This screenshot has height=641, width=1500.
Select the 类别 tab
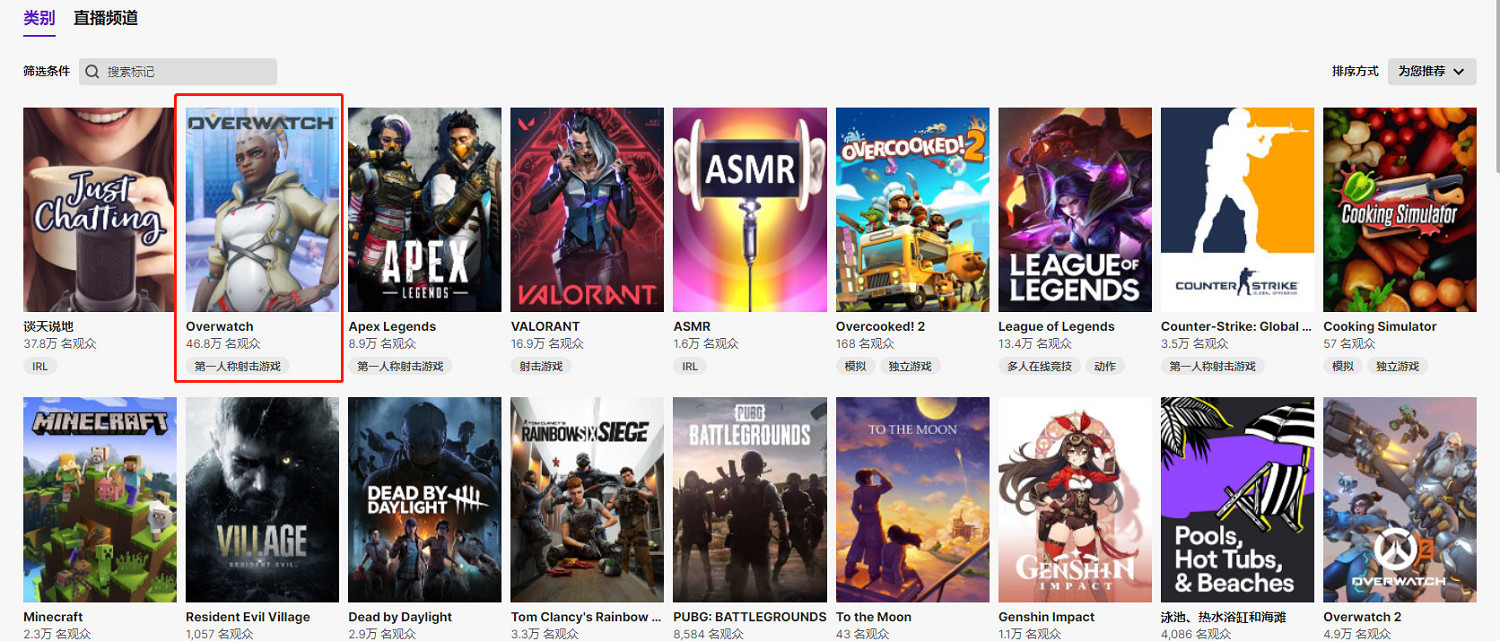pyautogui.click(x=39, y=18)
